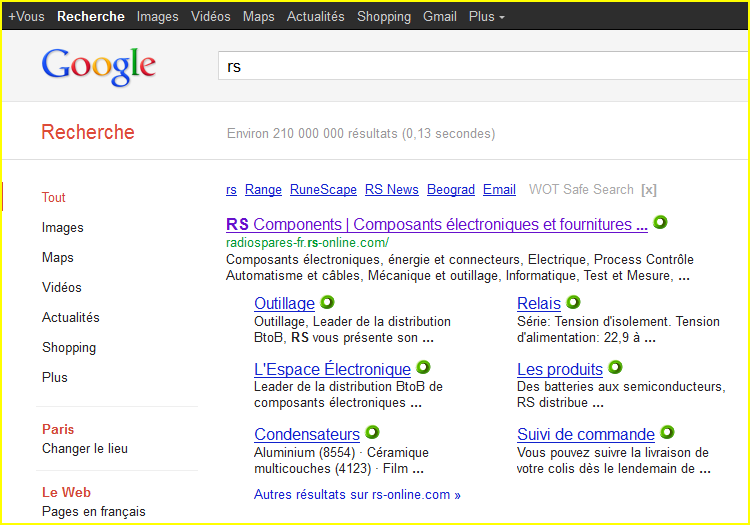Open Gmail from the top bar
The height and width of the screenshot is (525, 750).
[x=440, y=17]
